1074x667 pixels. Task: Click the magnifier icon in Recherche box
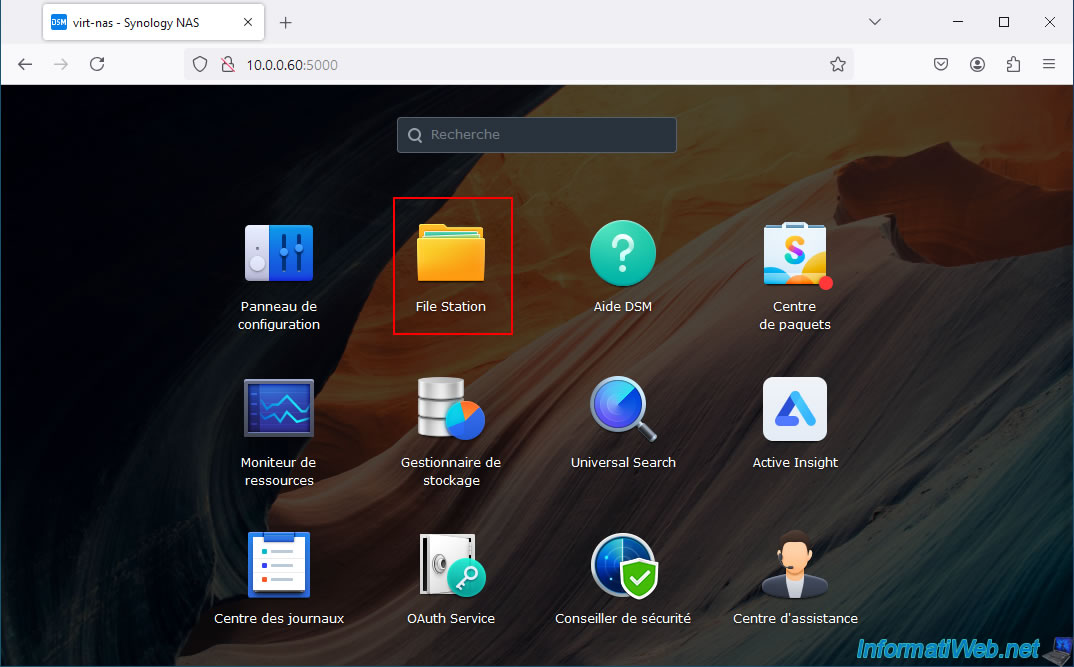415,136
